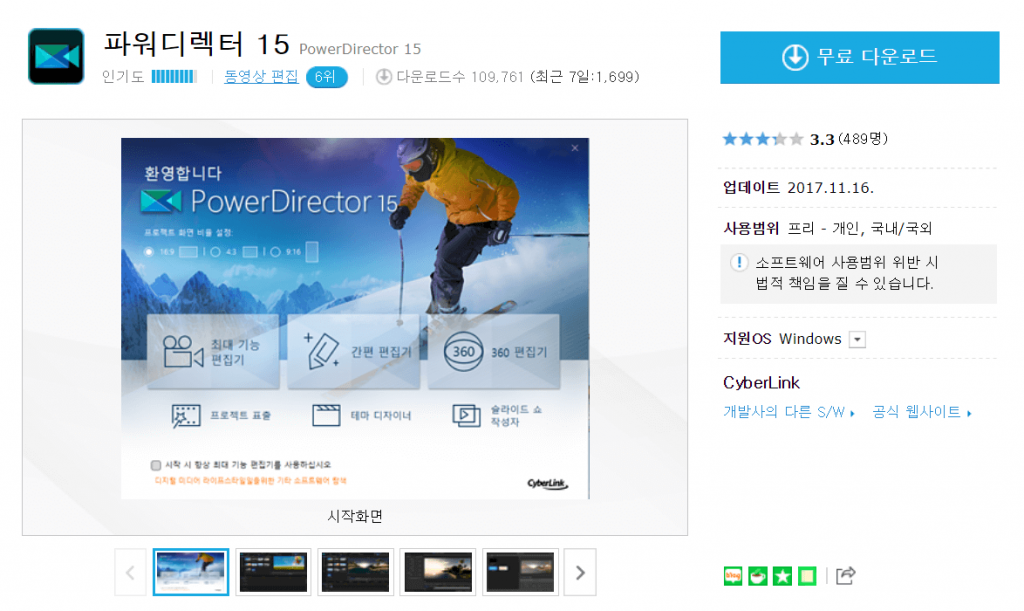This screenshot has width=1024, height=611.
Task: Show previous screenshots with left arrow
Action: coord(130,573)
